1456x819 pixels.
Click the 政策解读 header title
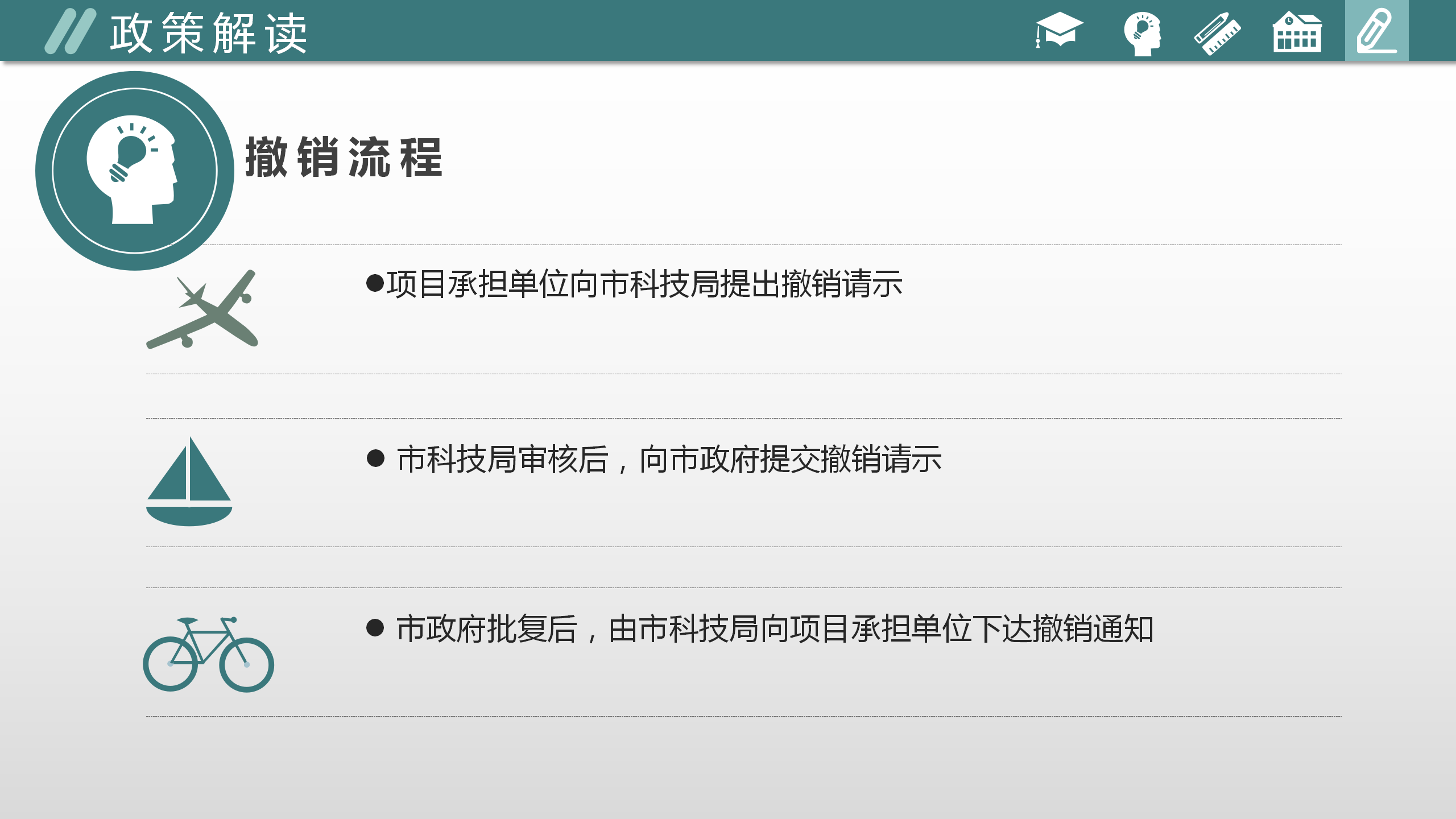[x=209, y=33]
